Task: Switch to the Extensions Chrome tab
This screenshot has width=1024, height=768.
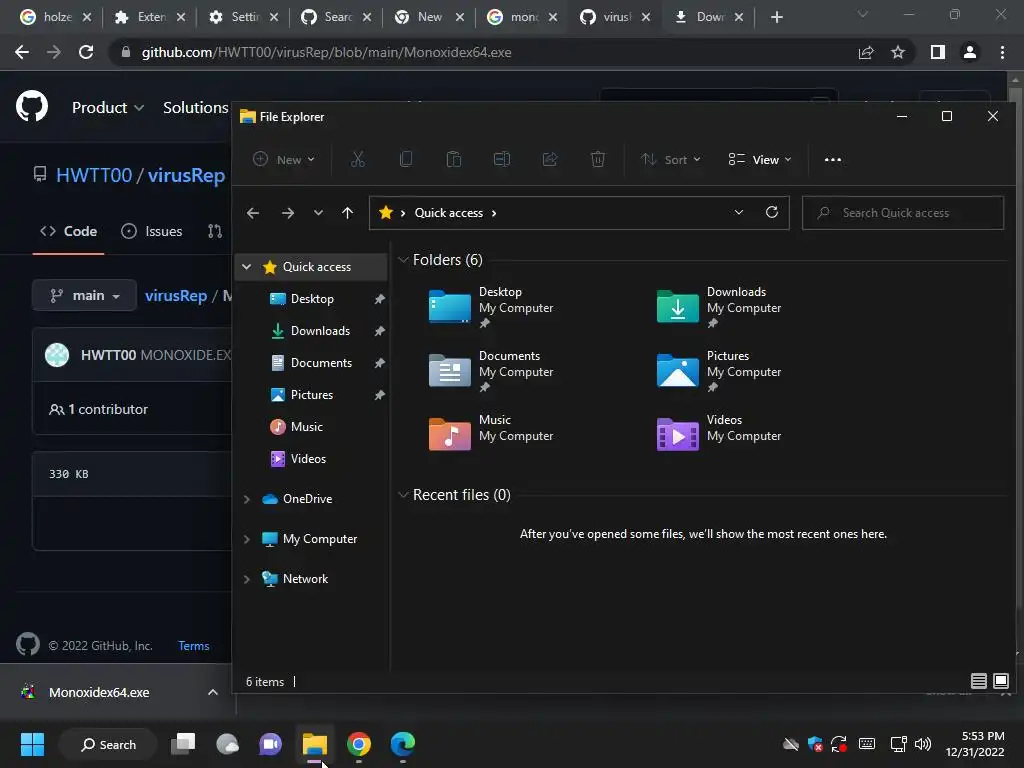Action: [150, 17]
